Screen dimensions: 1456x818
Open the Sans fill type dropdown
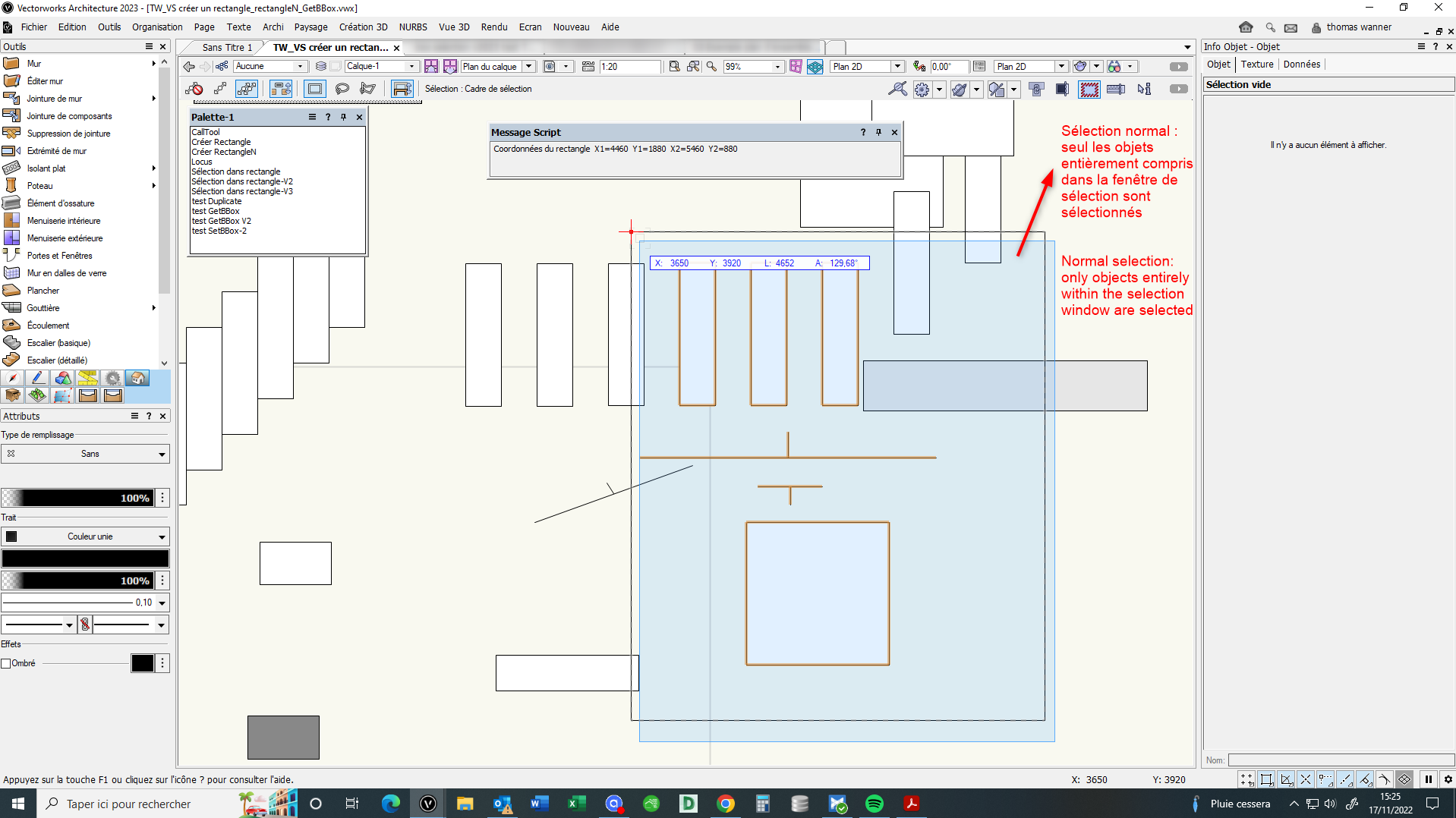coord(85,454)
